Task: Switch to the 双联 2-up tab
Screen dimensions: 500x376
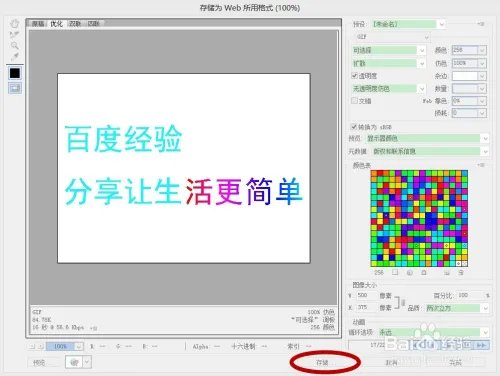Action: pyautogui.click(x=75, y=24)
